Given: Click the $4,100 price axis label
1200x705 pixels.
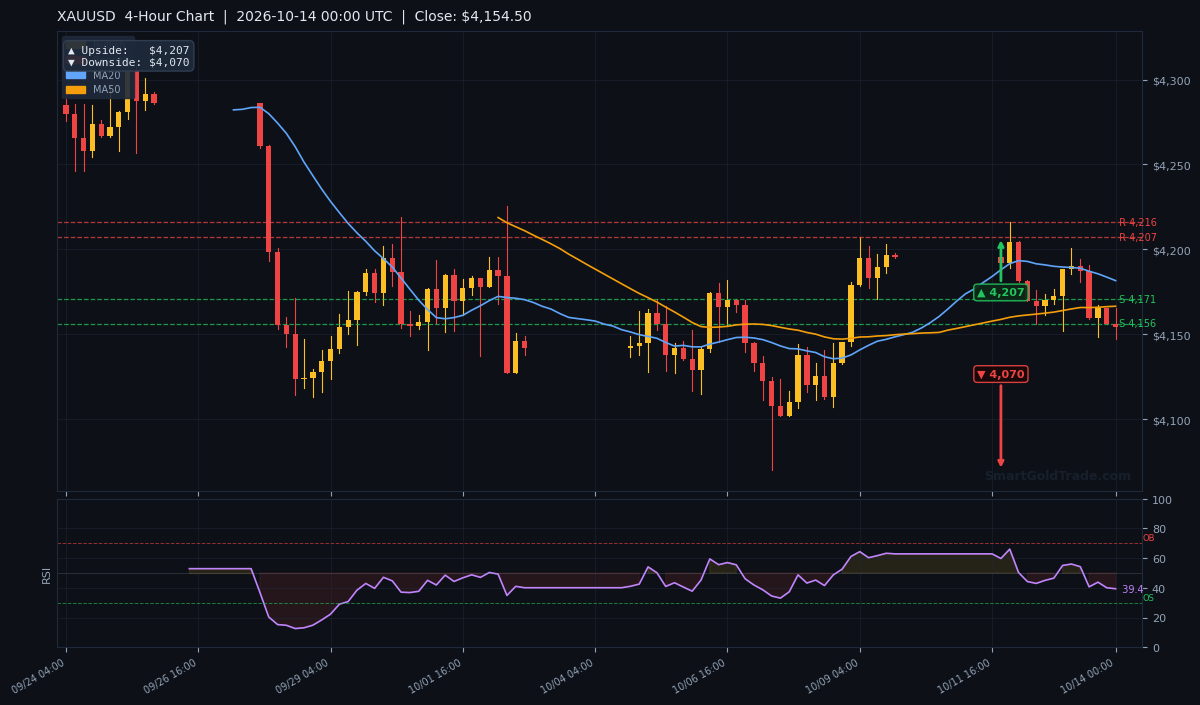Looking at the screenshot, I should [x=1171, y=421].
